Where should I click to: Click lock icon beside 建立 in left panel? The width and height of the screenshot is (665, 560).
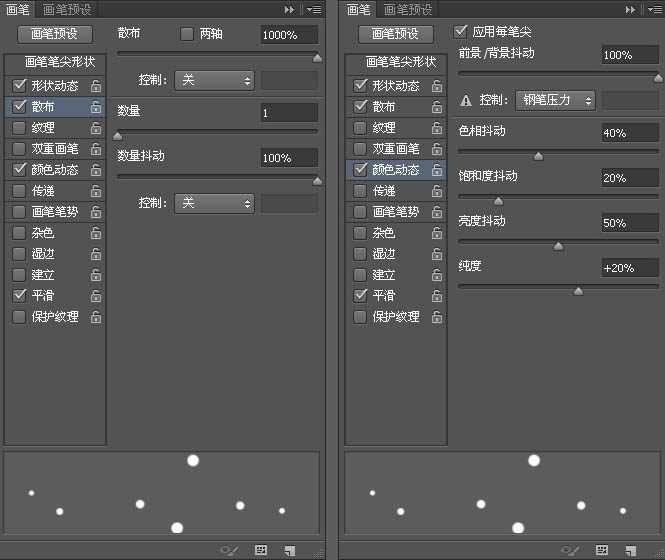coord(96,275)
